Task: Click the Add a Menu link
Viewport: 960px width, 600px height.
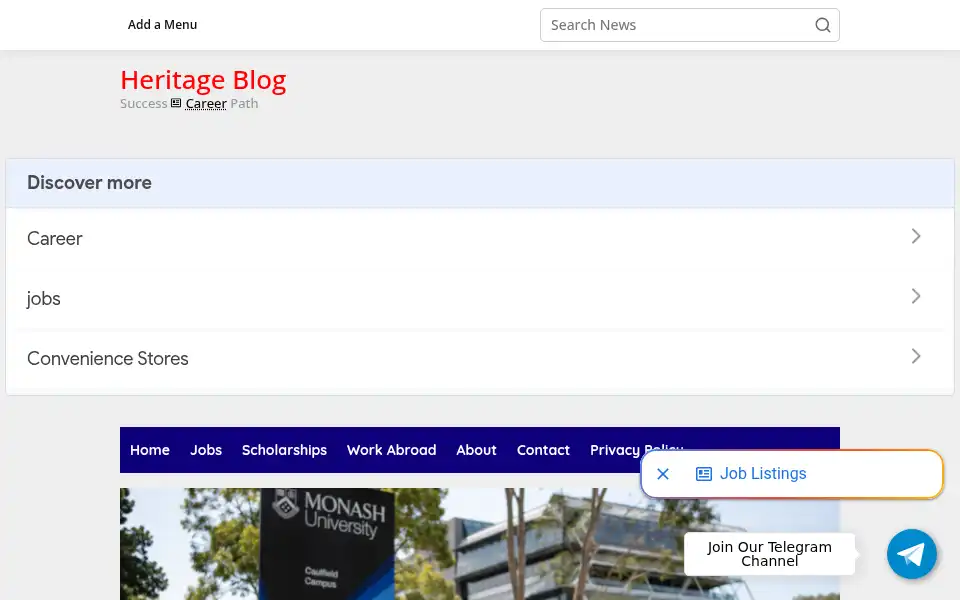Action: click(162, 24)
